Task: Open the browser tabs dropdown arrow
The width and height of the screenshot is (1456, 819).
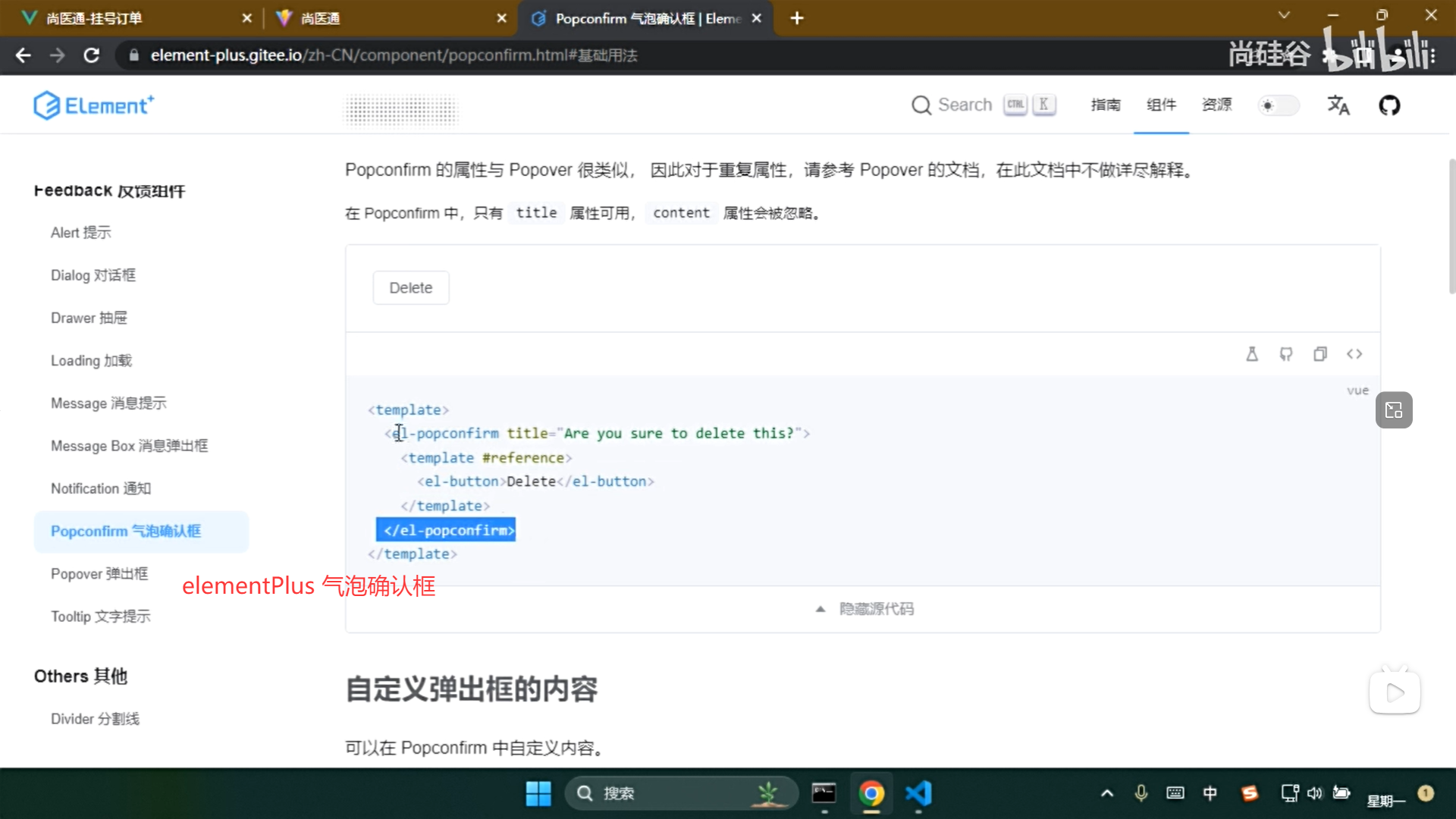Action: click(1284, 15)
